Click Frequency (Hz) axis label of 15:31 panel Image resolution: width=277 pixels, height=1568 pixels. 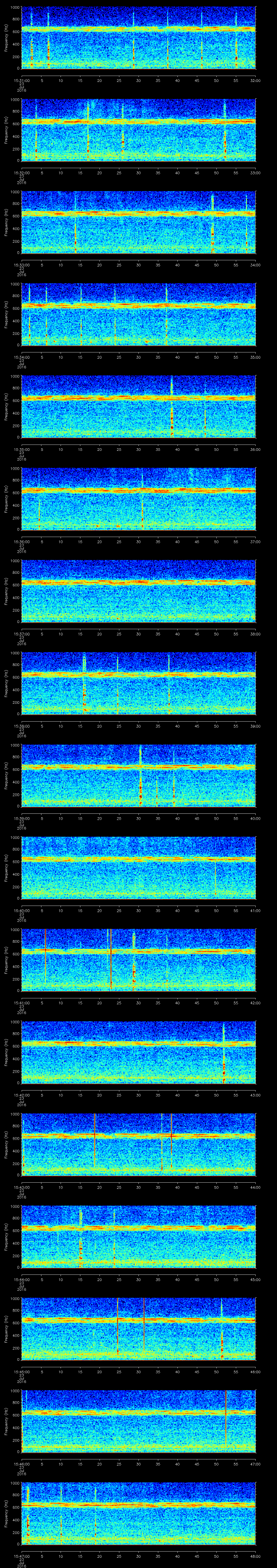(6, 38)
